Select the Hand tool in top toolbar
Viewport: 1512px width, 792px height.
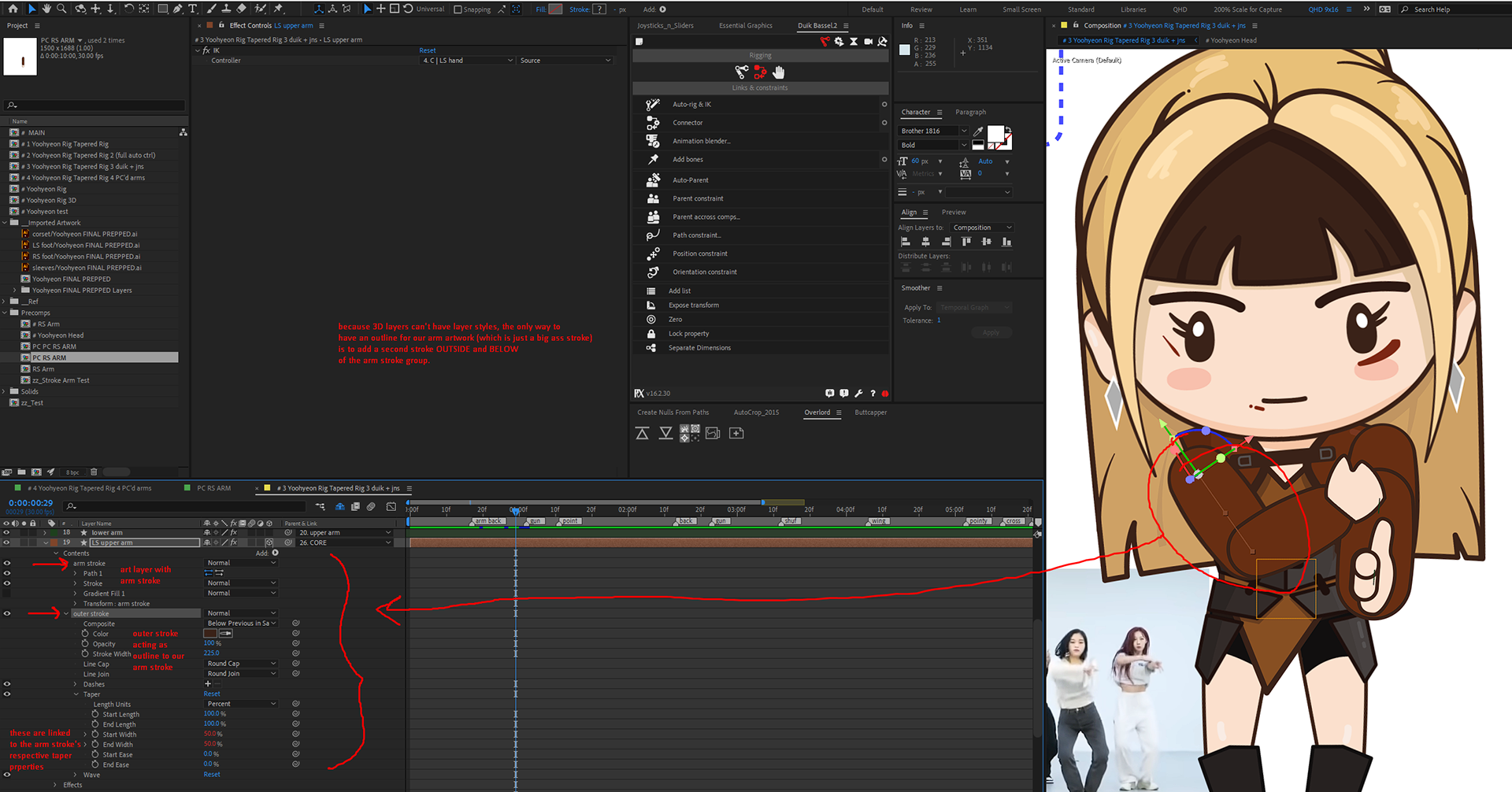(x=46, y=9)
